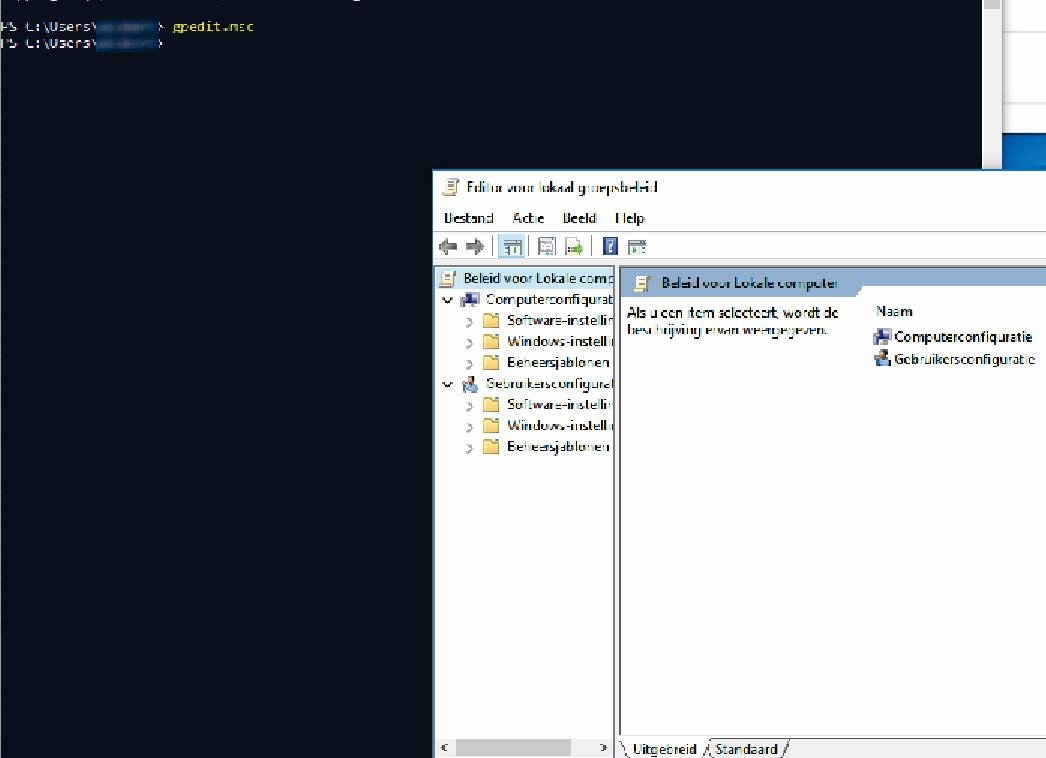Click the Beleid voor Lokale computer pane header
Image resolution: width=1046 pixels, height=758 pixels.
click(x=748, y=283)
